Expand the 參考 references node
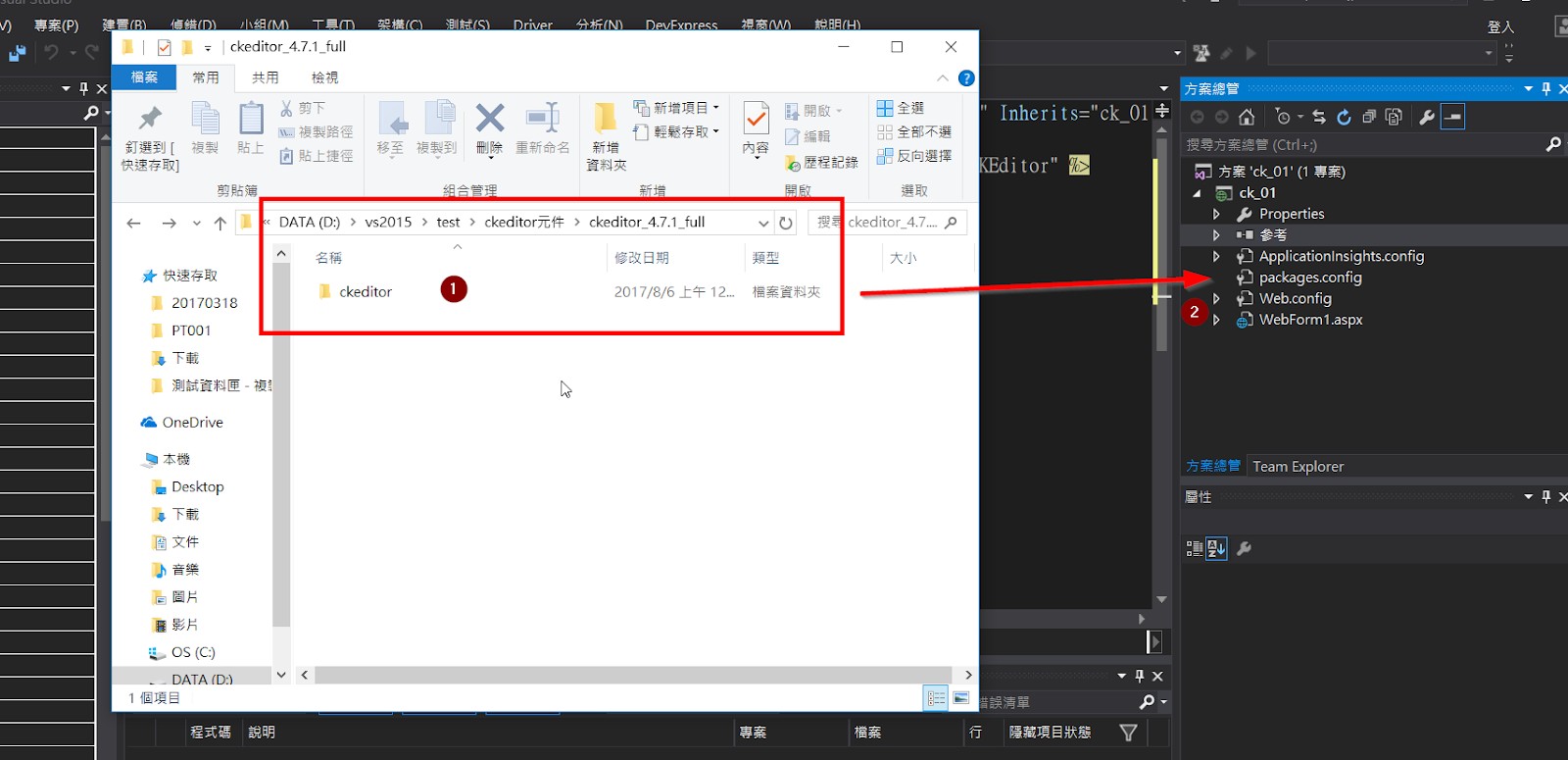This screenshot has width=1568, height=760. click(x=1216, y=235)
